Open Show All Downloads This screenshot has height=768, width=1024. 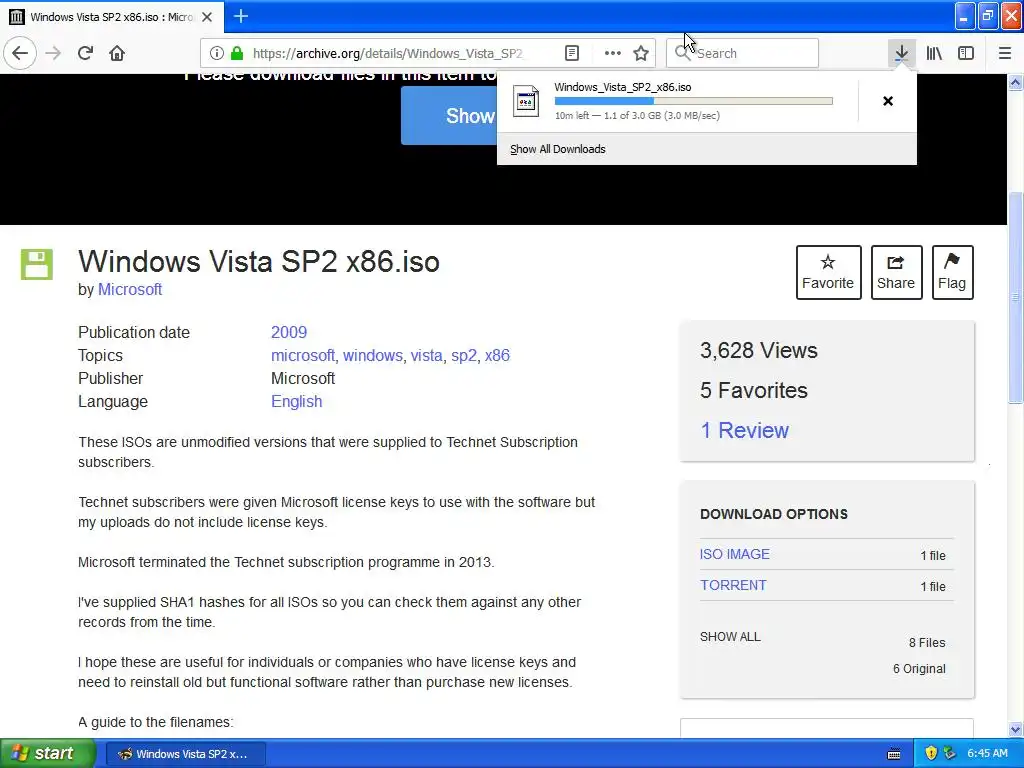coord(558,149)
